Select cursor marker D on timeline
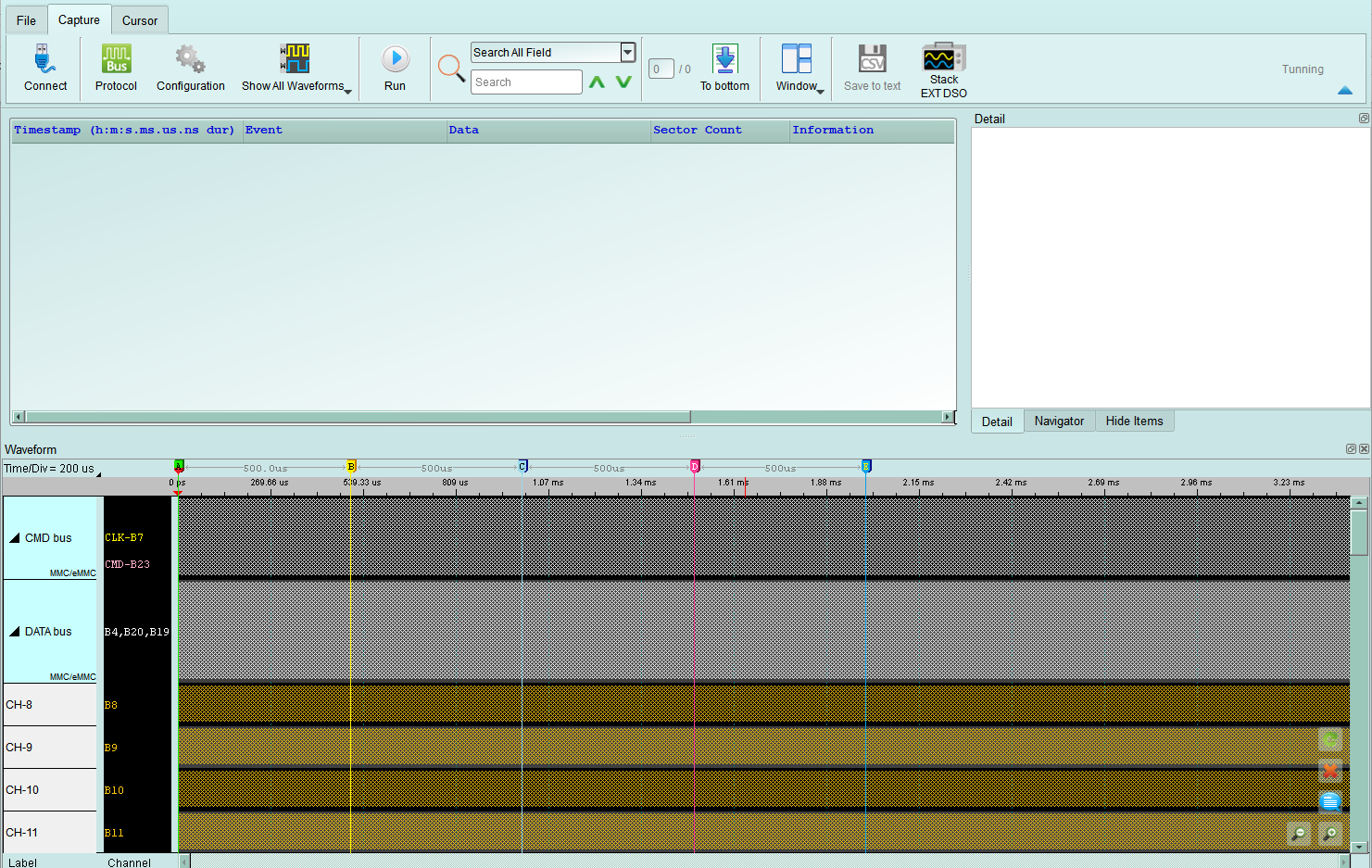 click(695, 466)
